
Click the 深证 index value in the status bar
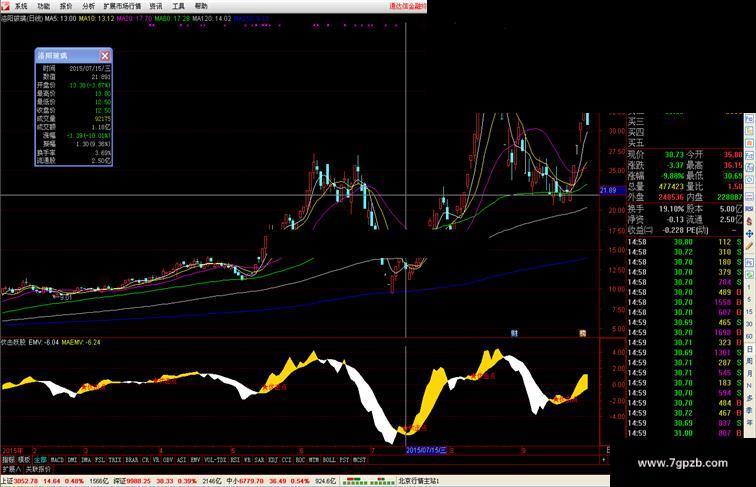pos(137,481)
